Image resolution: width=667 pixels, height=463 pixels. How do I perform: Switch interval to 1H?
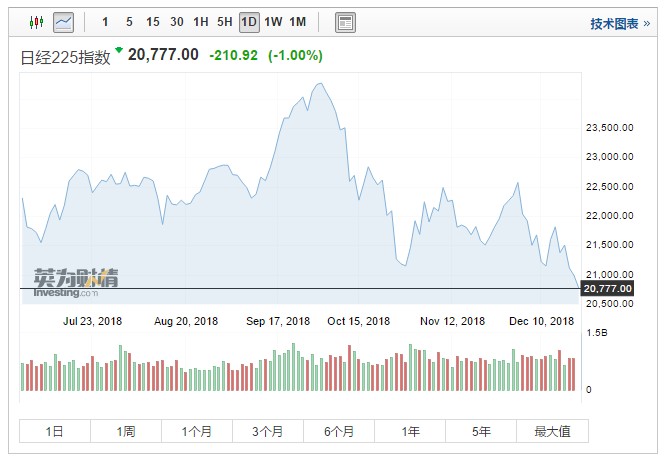coord(201,22)
